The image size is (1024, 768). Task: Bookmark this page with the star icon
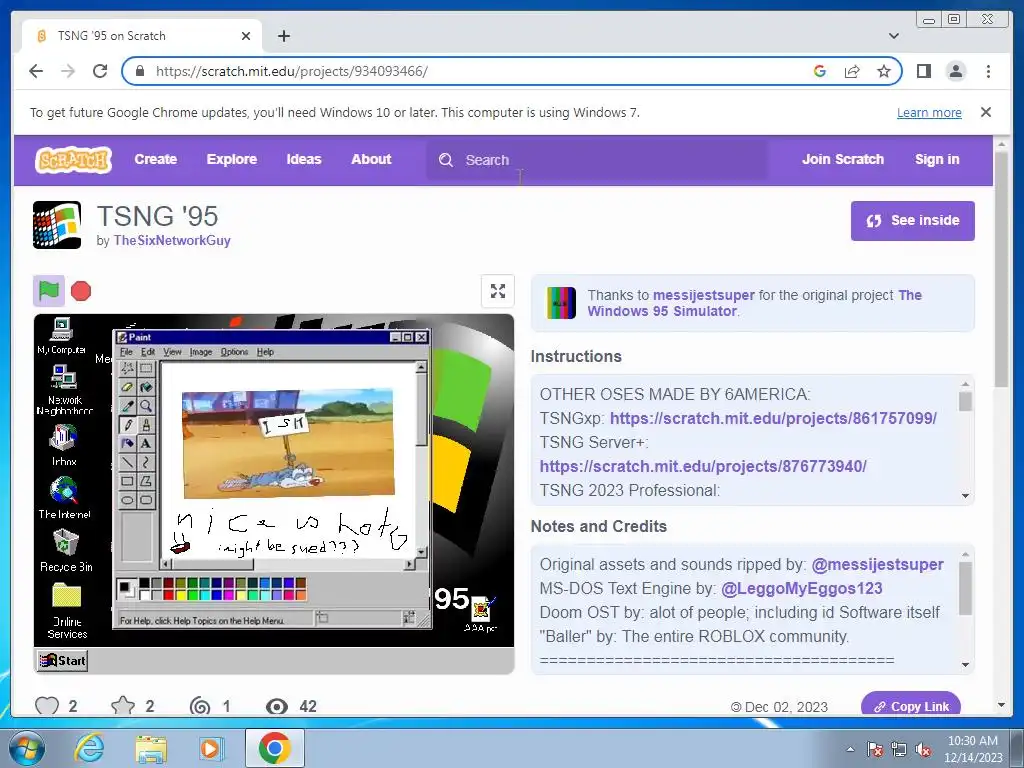coord(884,71)
